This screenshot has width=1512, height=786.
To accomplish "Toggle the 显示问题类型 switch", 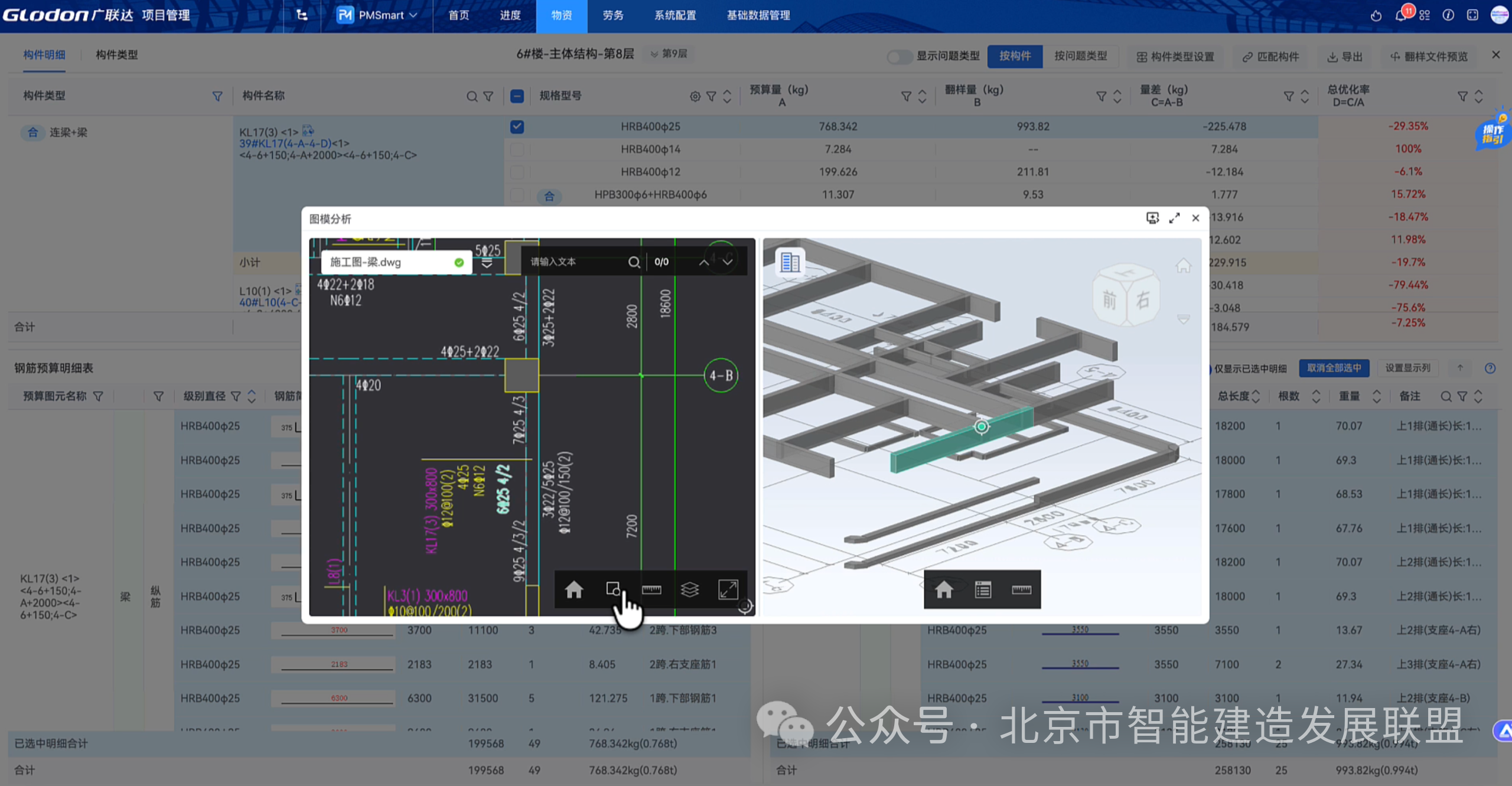I will click(899, 57).
